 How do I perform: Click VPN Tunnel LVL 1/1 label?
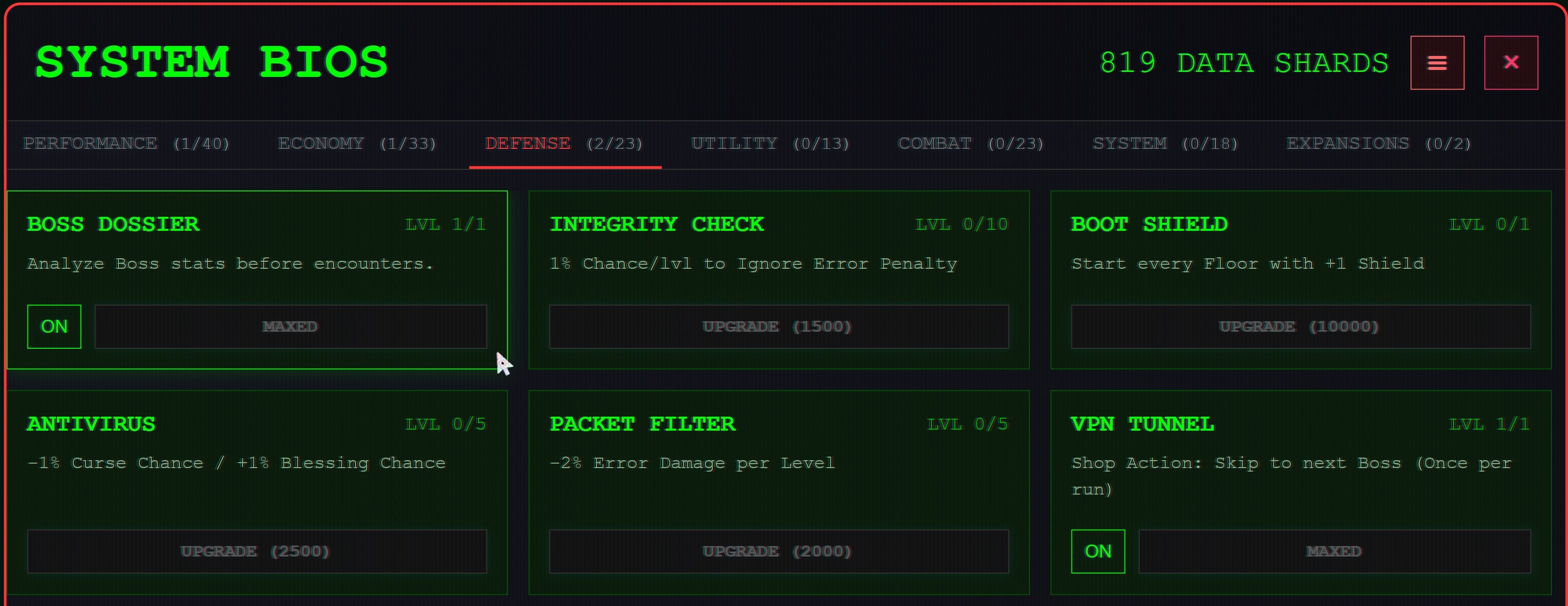pos(1489,424)
